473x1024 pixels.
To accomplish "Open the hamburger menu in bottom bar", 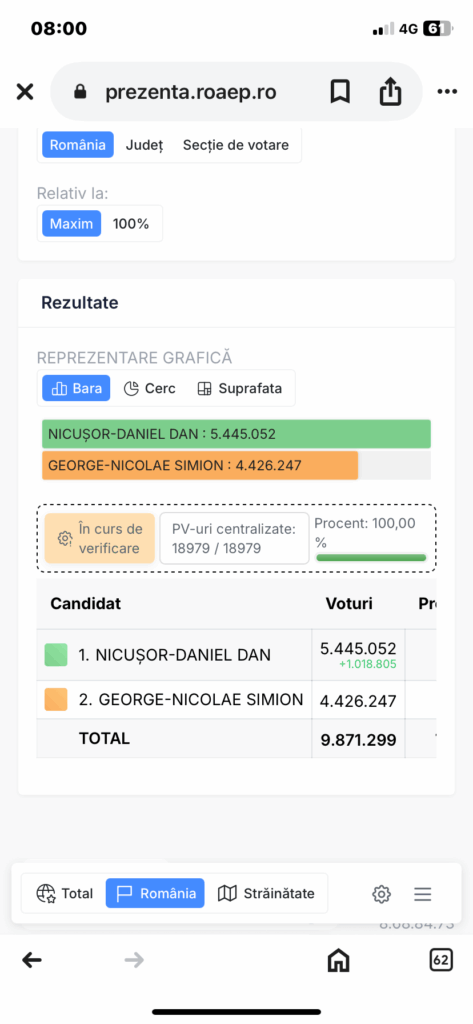I will [x=423, y=894].
